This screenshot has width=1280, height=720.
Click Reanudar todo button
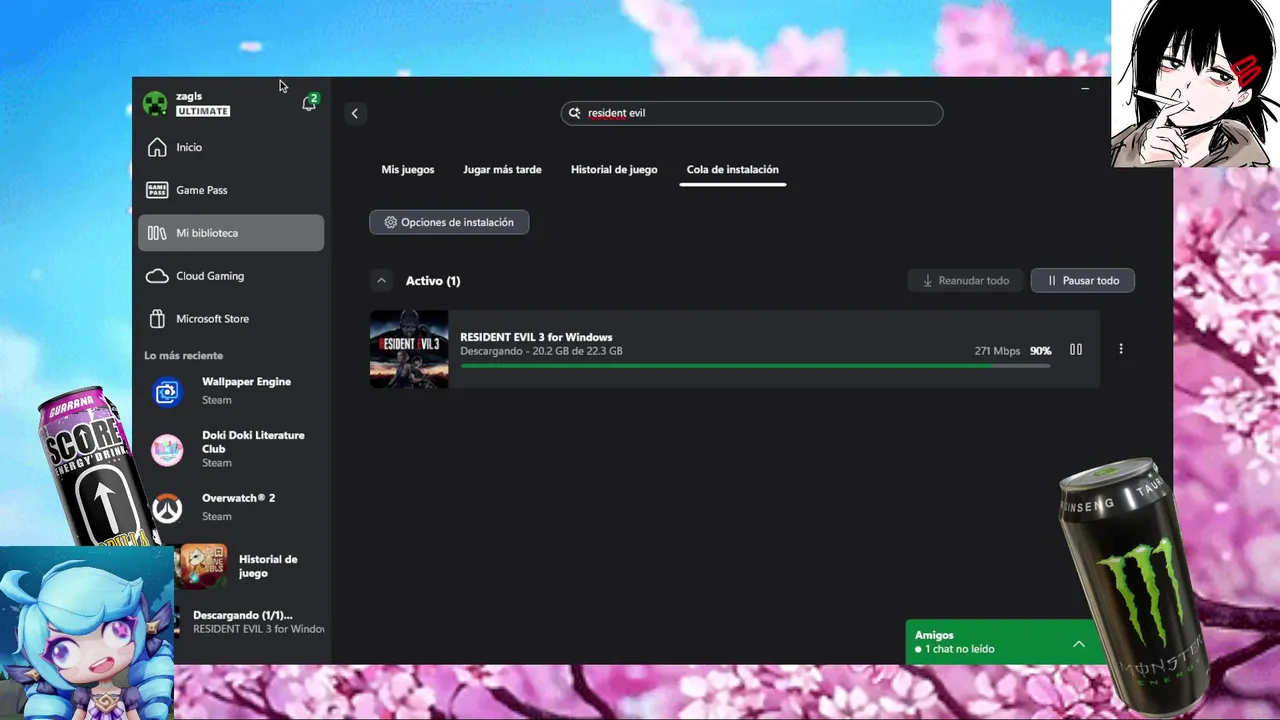coord(965,281)
